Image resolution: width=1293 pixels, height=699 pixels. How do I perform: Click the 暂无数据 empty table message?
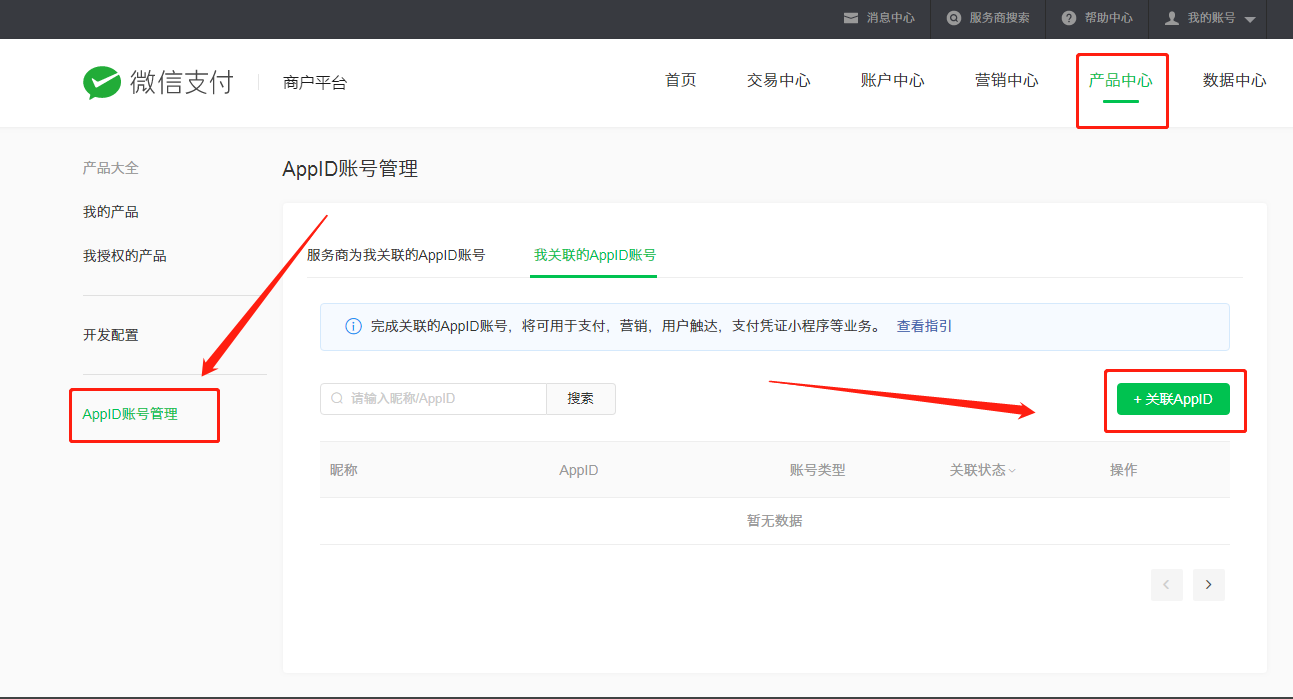(775, 521)
